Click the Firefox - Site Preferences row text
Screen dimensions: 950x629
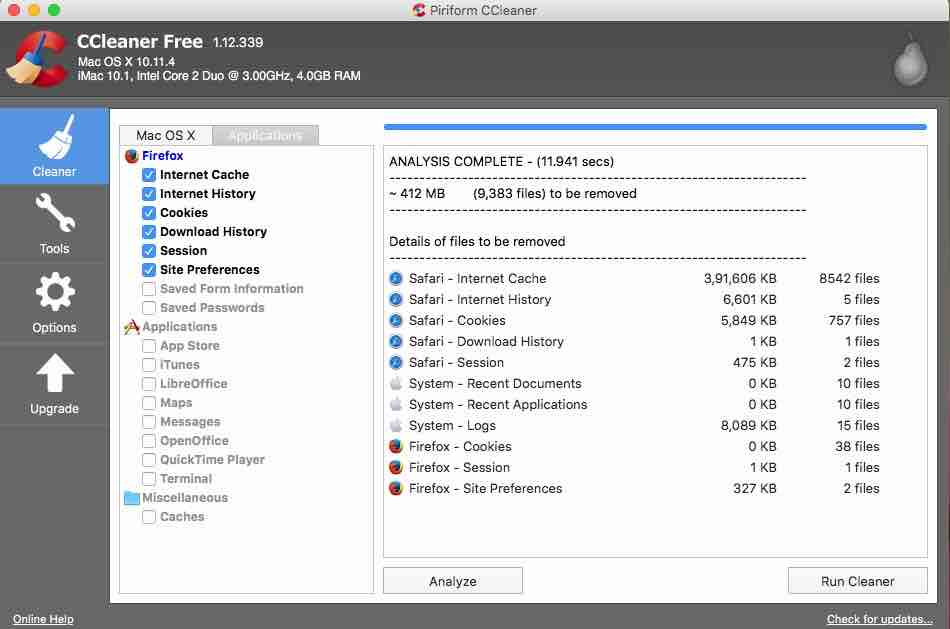(485, 488)
